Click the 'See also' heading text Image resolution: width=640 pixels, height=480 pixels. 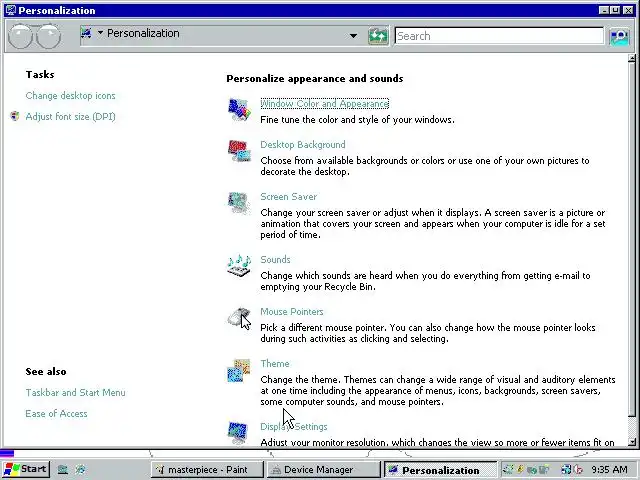(x=46, y=371)
